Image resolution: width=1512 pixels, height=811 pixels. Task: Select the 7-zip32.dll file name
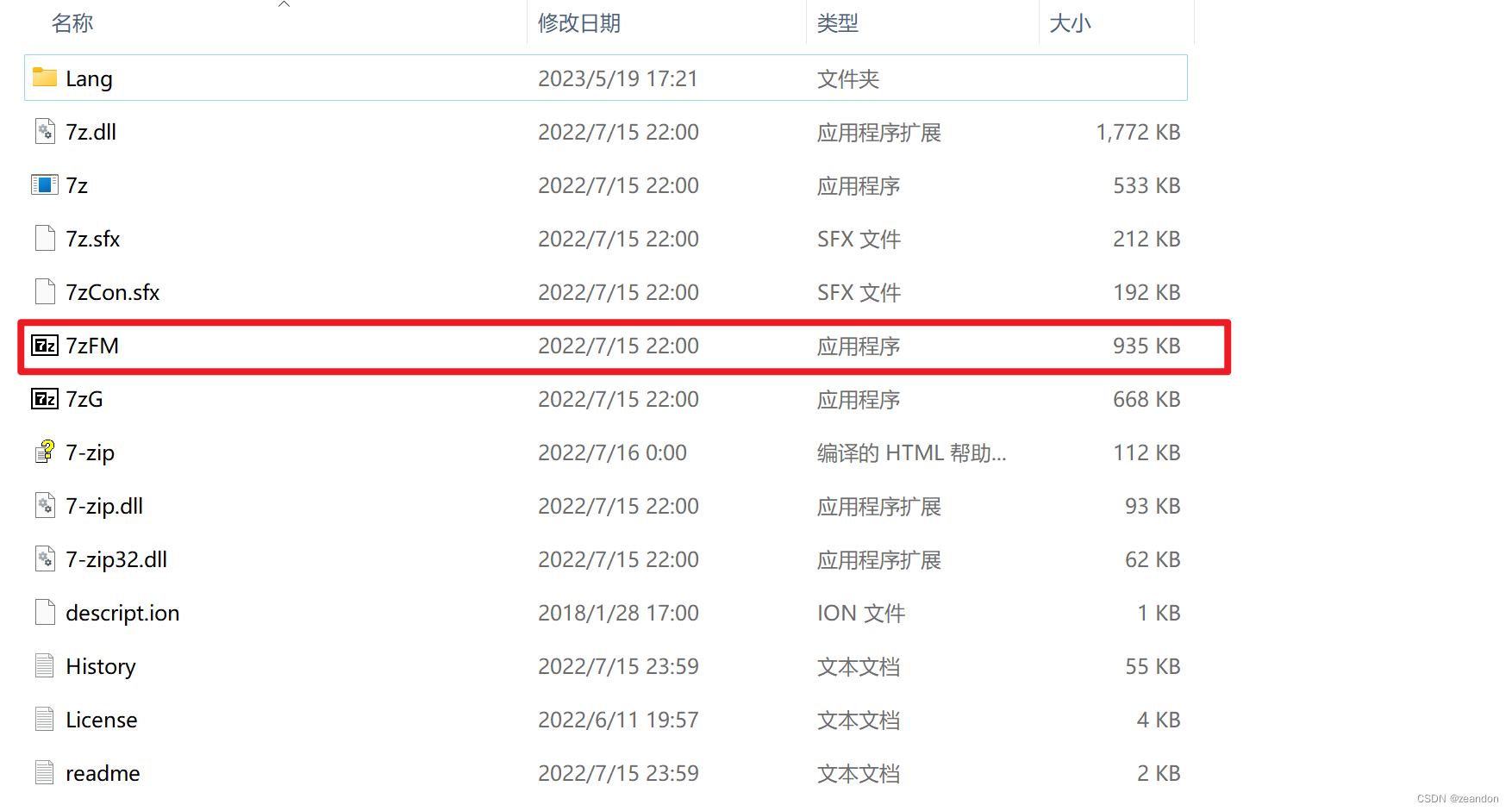click(x=116, y=560)
